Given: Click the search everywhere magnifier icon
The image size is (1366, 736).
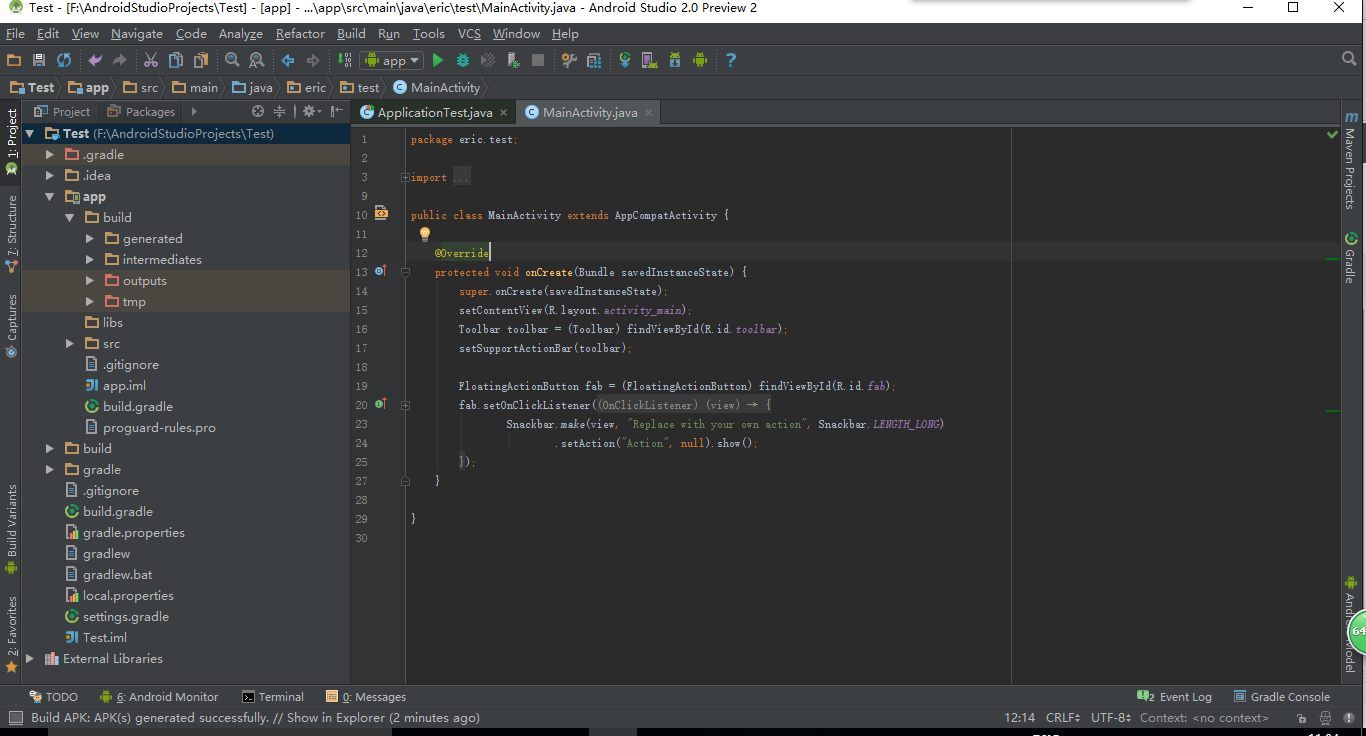Looking at the screenshot, I should tap(1348, 60).
